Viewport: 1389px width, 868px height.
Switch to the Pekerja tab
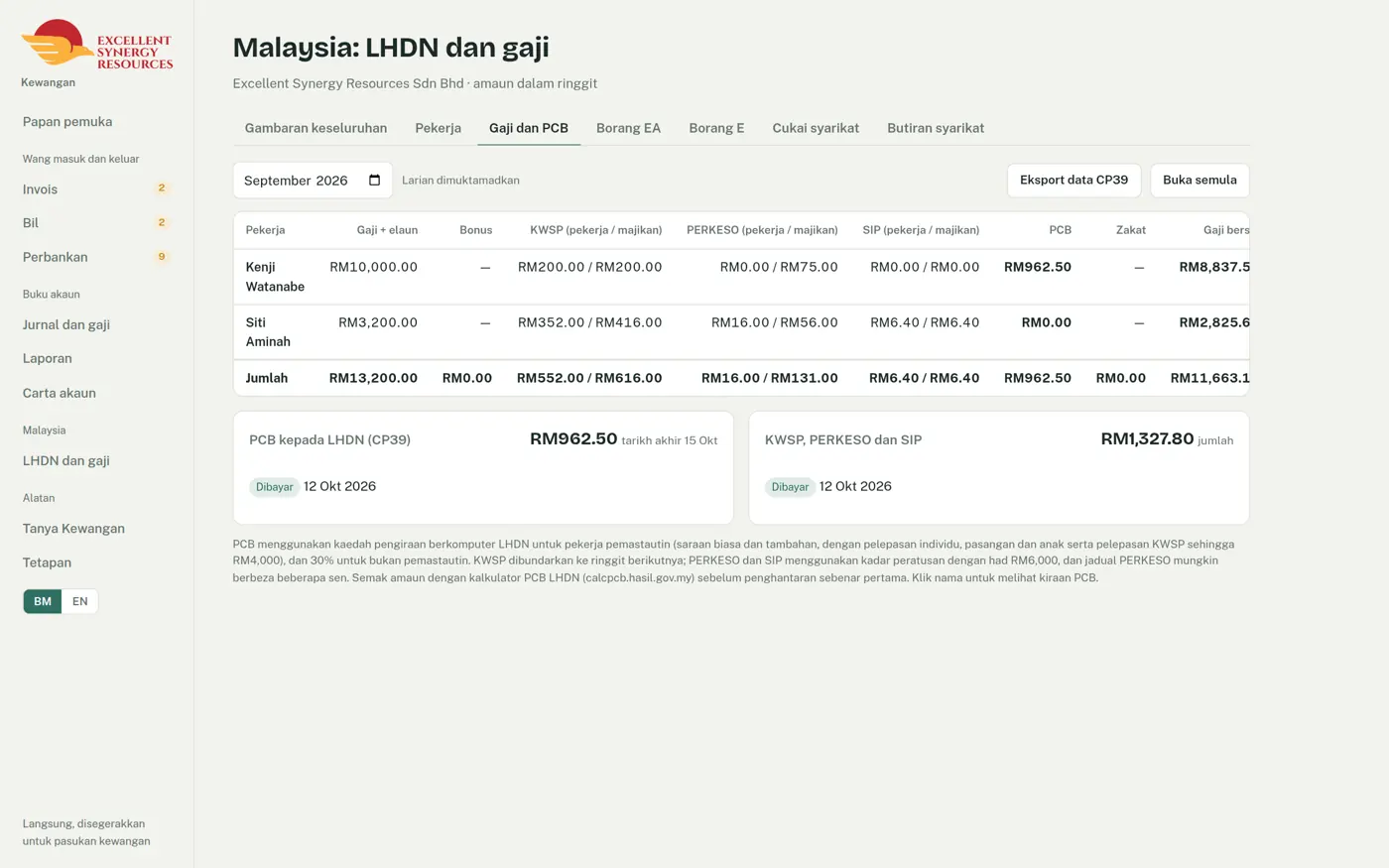click(438, 128)
